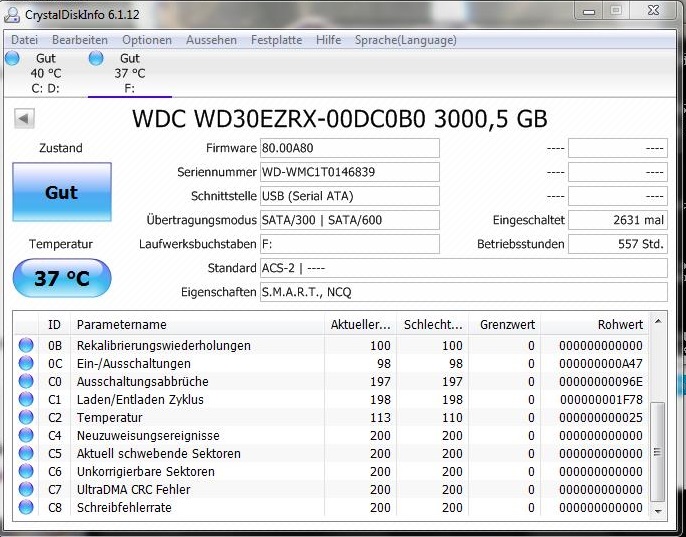Select Ausschaltungsabbrüche row
The width and height of the screenshot is (686, 537).
pos(331,381)
